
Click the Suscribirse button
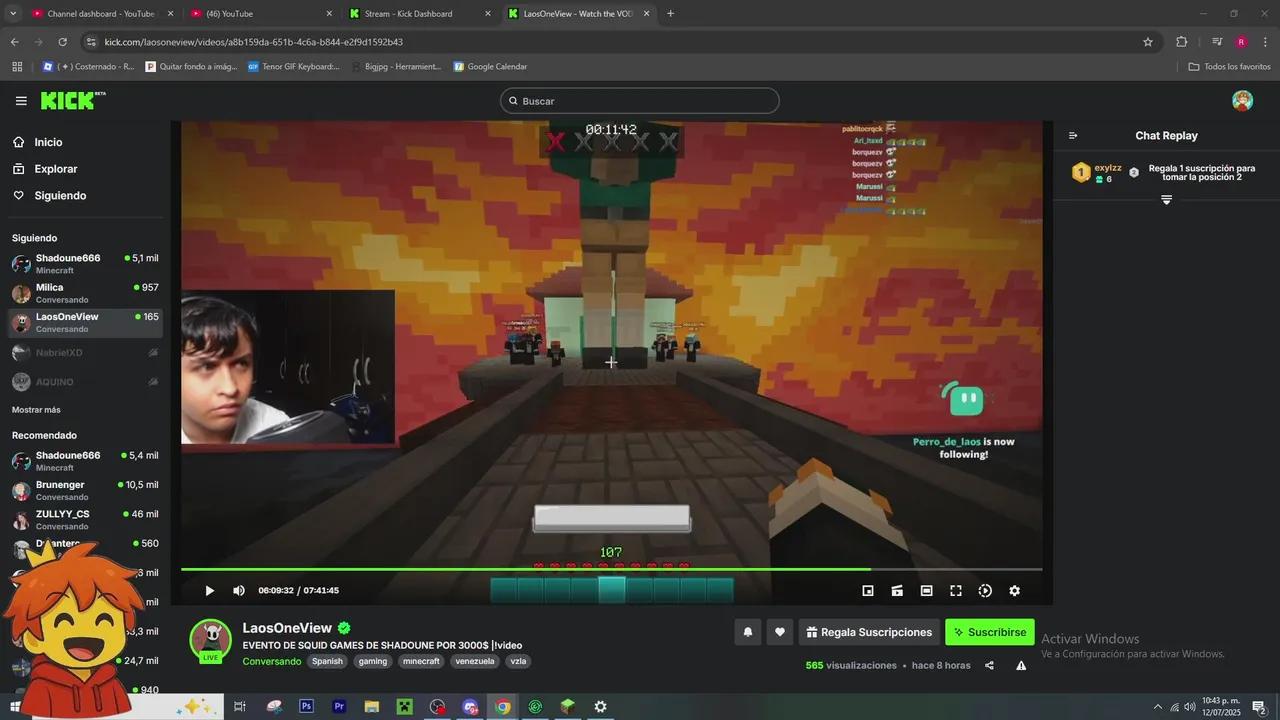point(989,632)
